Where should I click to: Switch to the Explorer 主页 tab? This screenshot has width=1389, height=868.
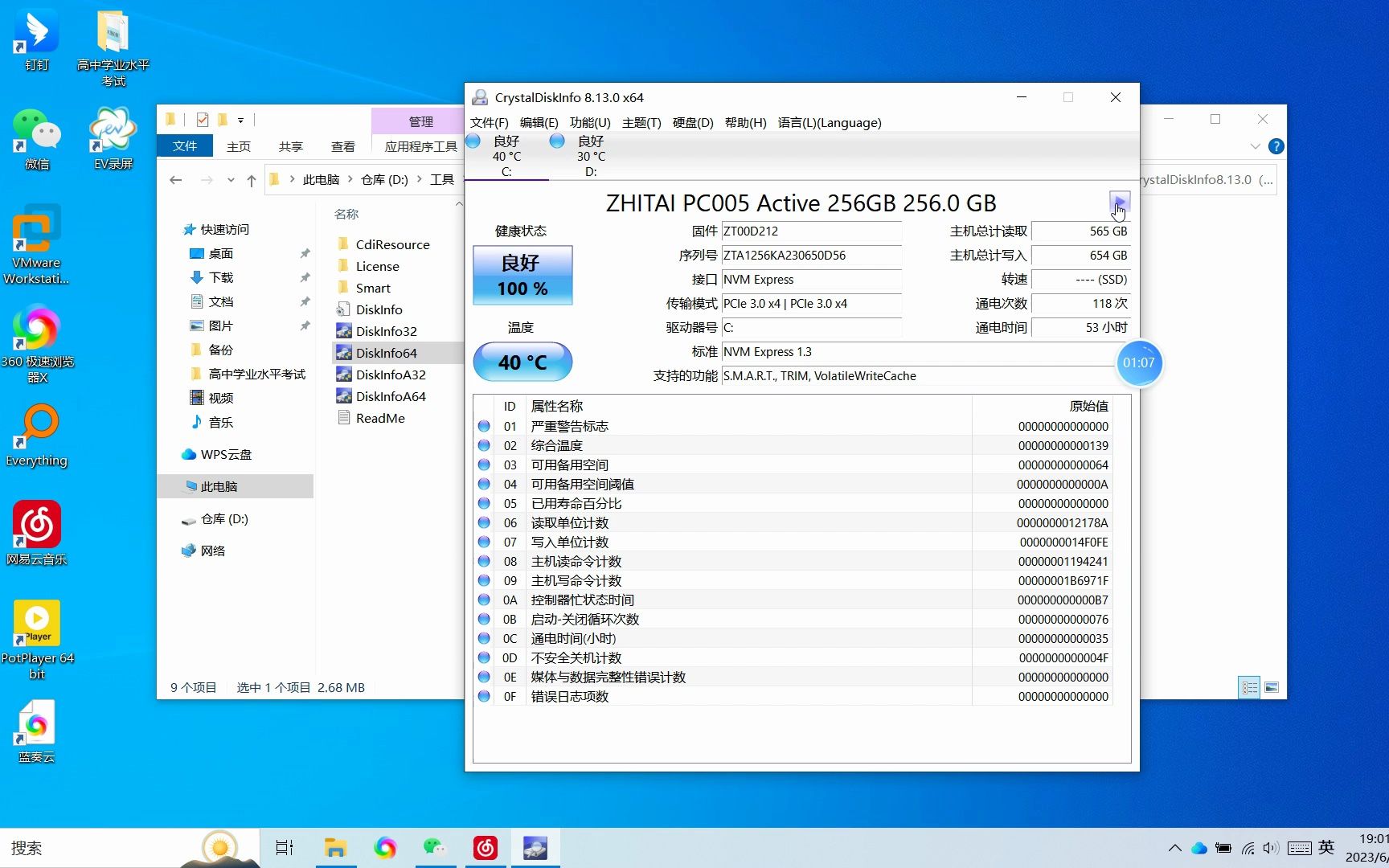pyautogui.click(x=239, y=146)
